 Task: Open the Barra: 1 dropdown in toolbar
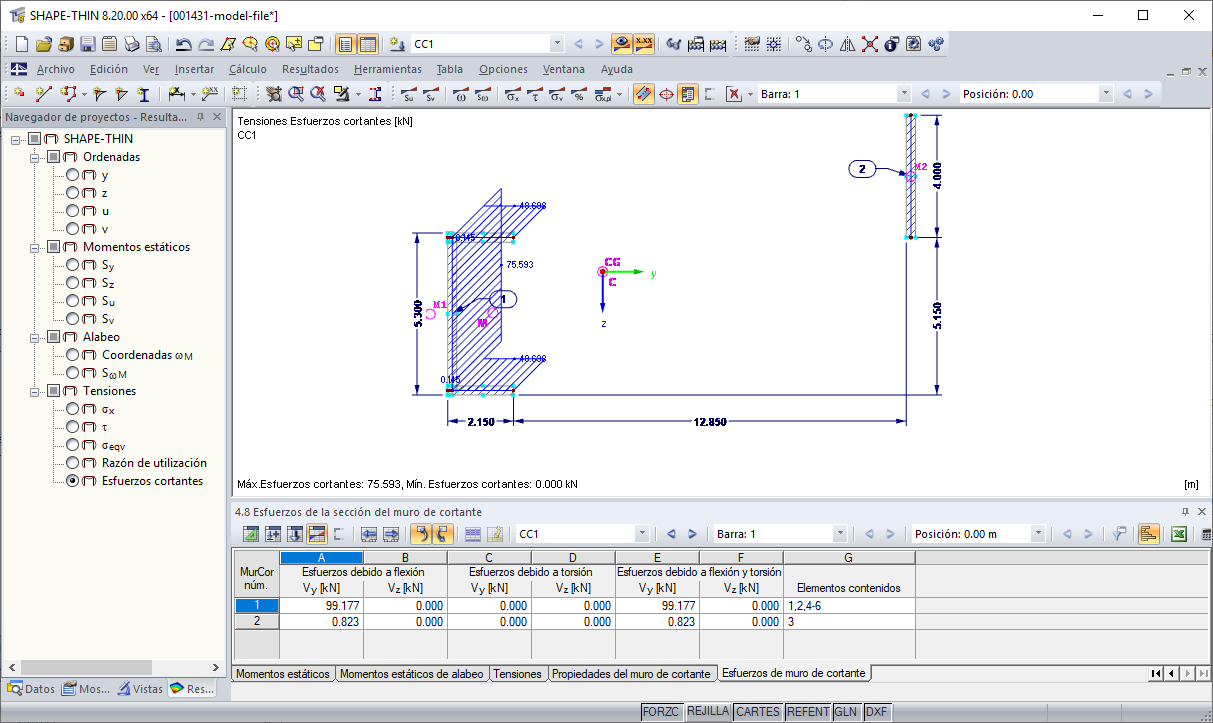click(x=904, y=94)
